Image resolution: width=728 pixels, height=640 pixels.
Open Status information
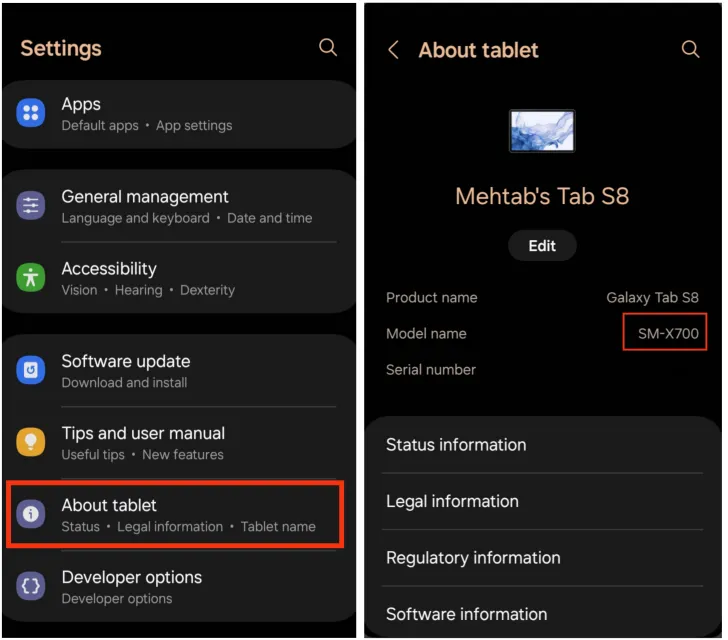(x=542, y=445)
